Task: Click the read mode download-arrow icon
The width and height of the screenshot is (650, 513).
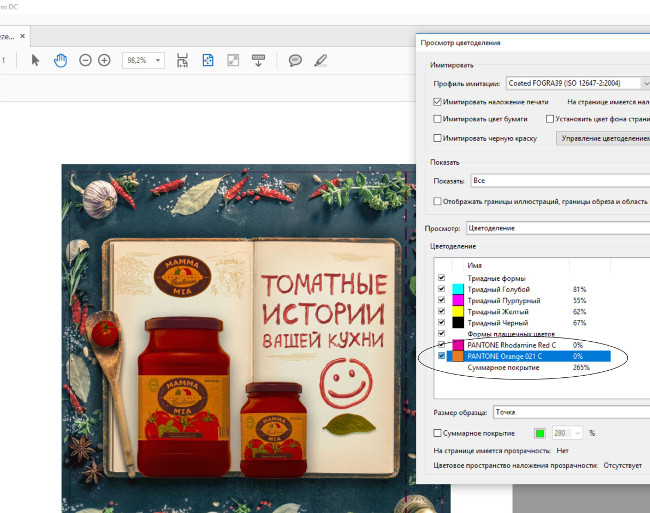Action: [x=258, y=61]
